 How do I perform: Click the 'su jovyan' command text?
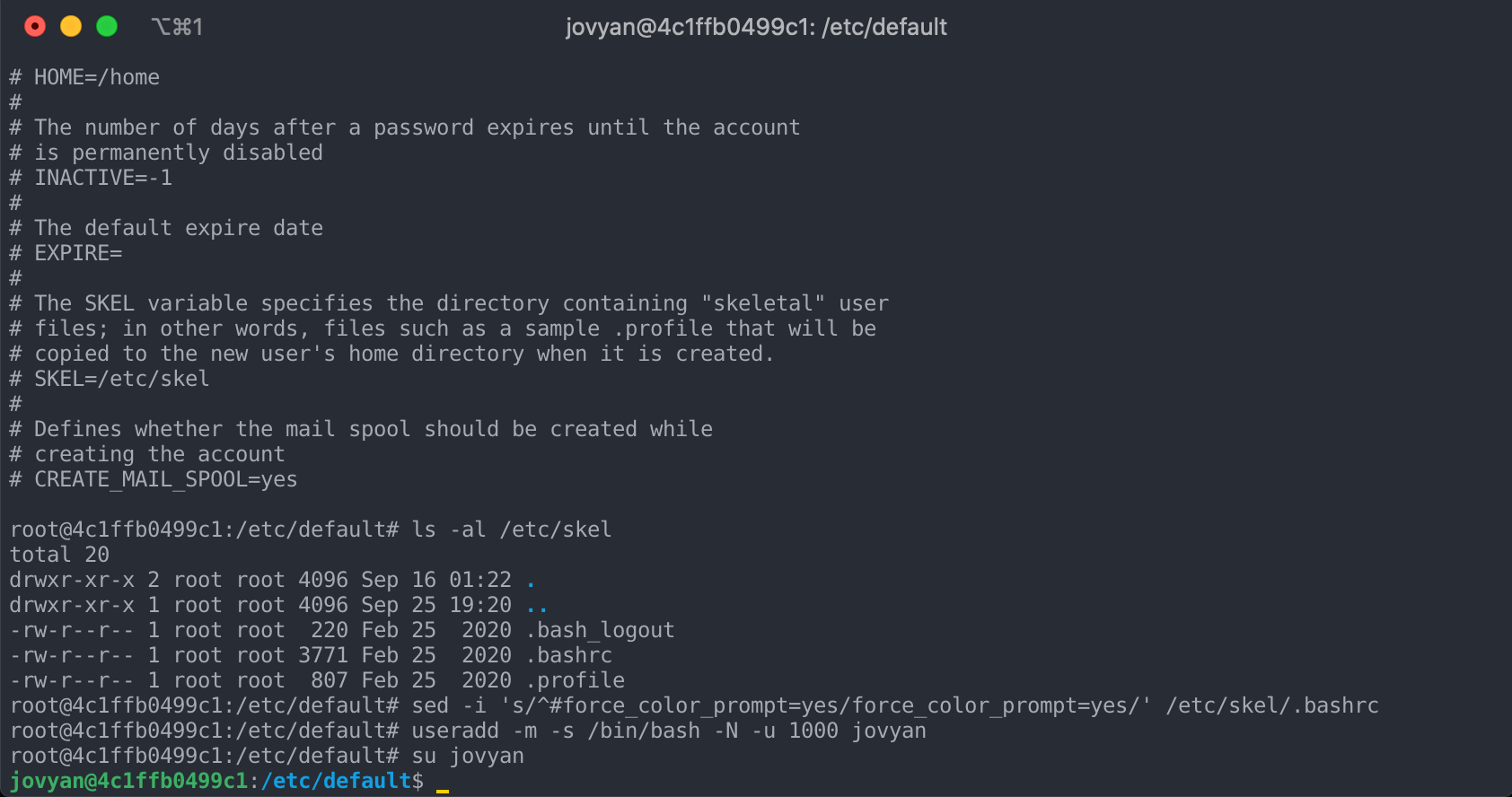click(x=468, y=756)
